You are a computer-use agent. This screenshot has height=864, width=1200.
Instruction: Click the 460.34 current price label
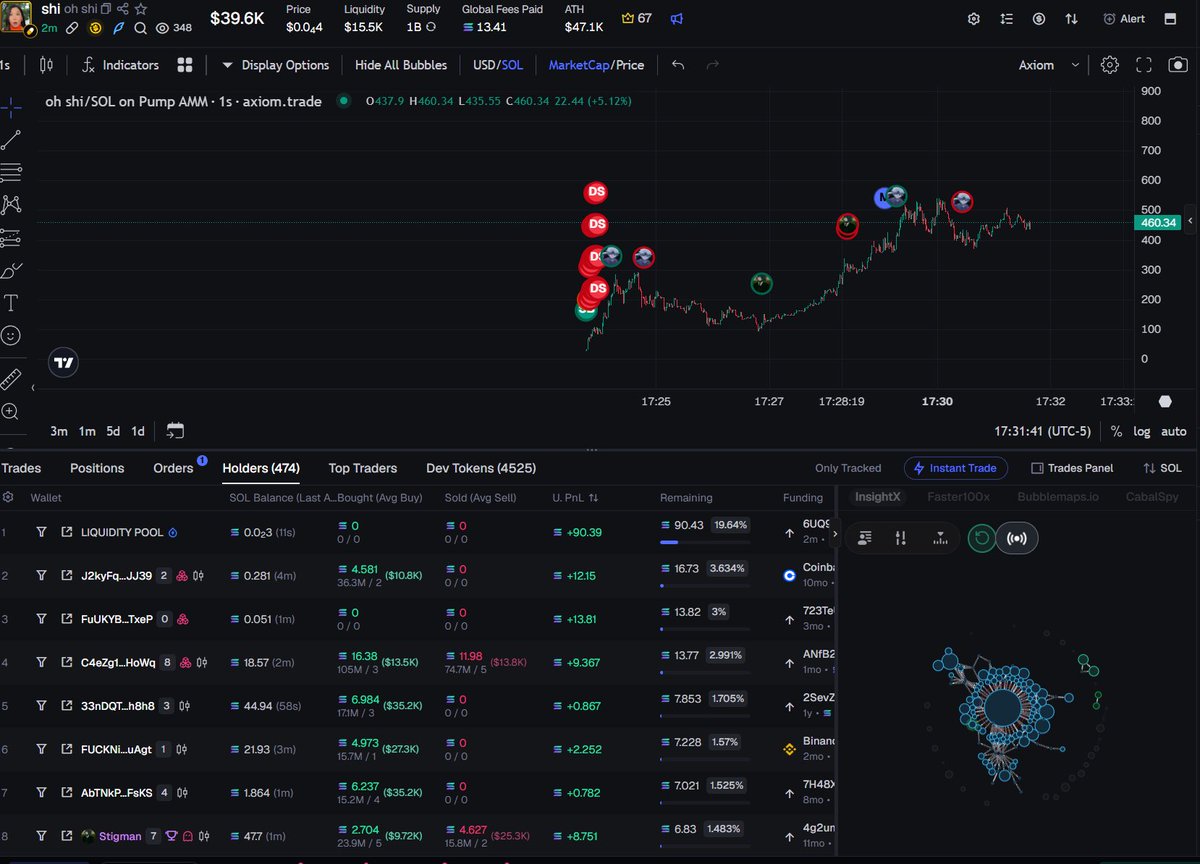click(1159, 223)
